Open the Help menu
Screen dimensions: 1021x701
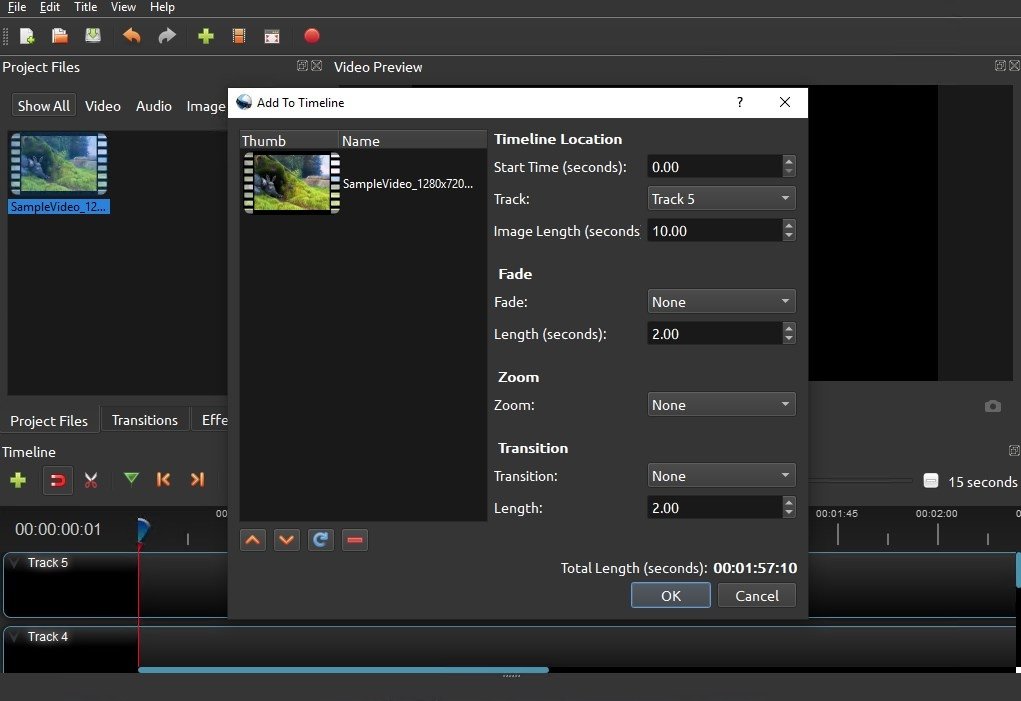pyautogui.click(x=162, y=7)
